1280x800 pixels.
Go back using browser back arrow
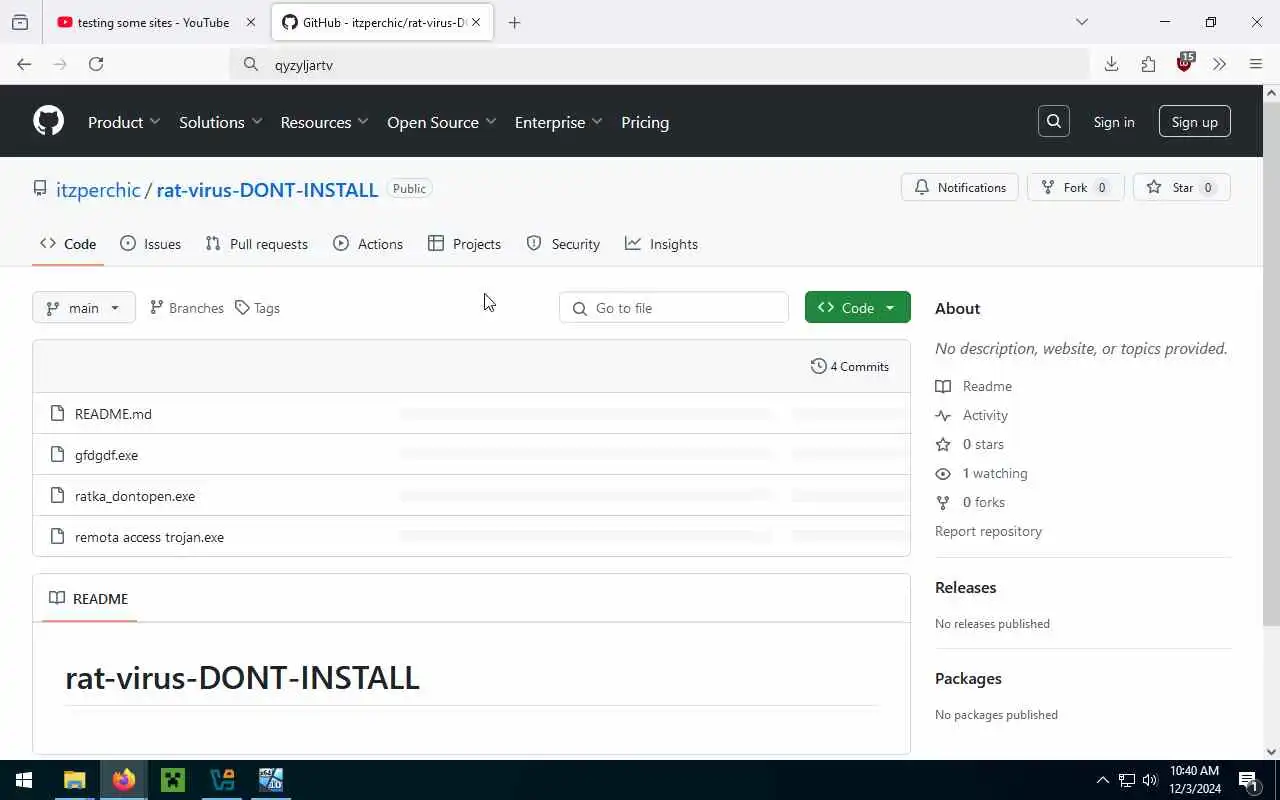click(24, 64)
